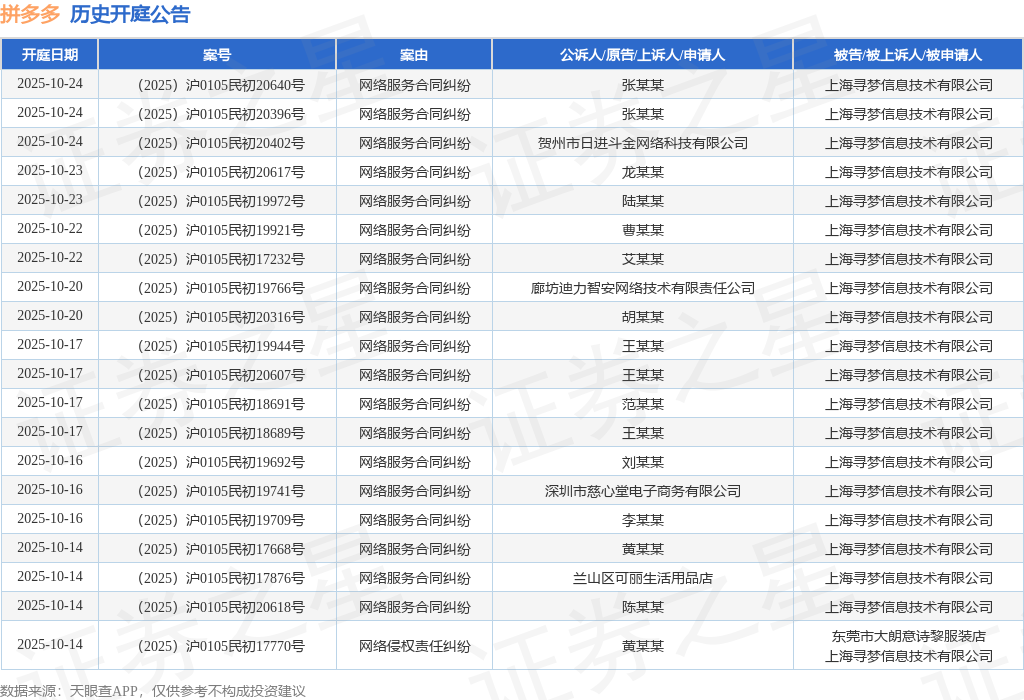Click date 2025-10-17 in row 18691号
This screenshot has height=700, width=1024.
(50, 403)
